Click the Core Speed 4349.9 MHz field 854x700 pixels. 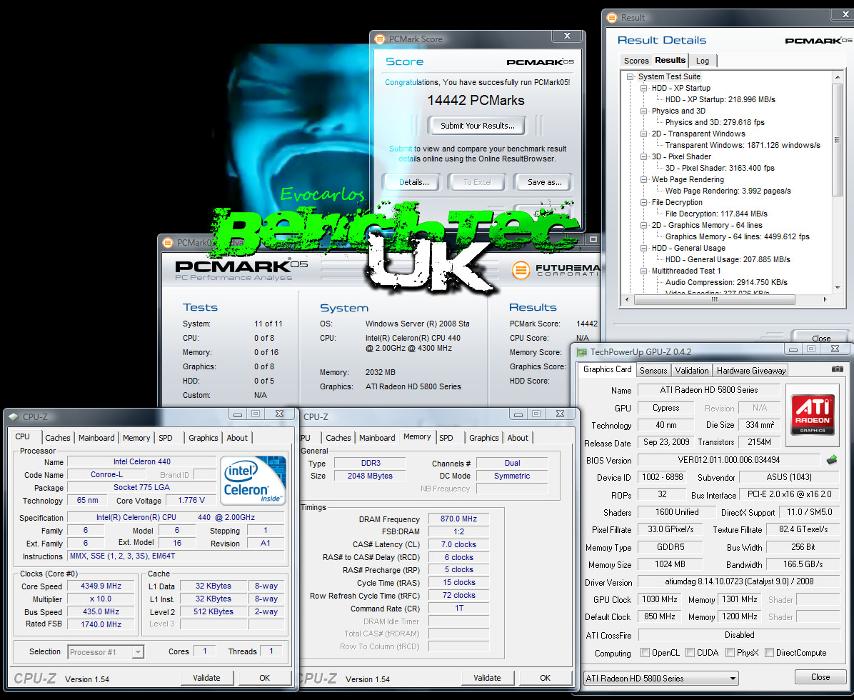tap(101, 586)
